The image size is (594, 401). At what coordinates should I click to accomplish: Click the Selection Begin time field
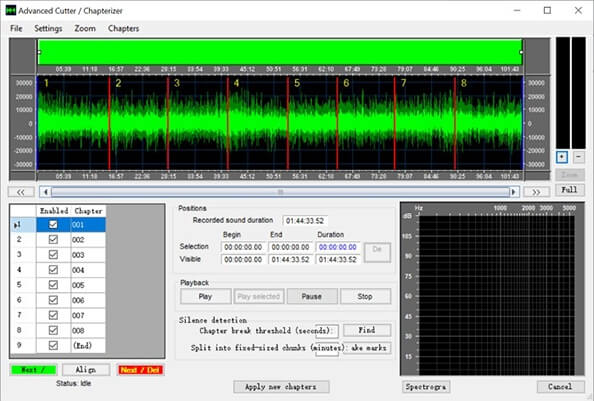pyautogui.click(x=244, y=247)
